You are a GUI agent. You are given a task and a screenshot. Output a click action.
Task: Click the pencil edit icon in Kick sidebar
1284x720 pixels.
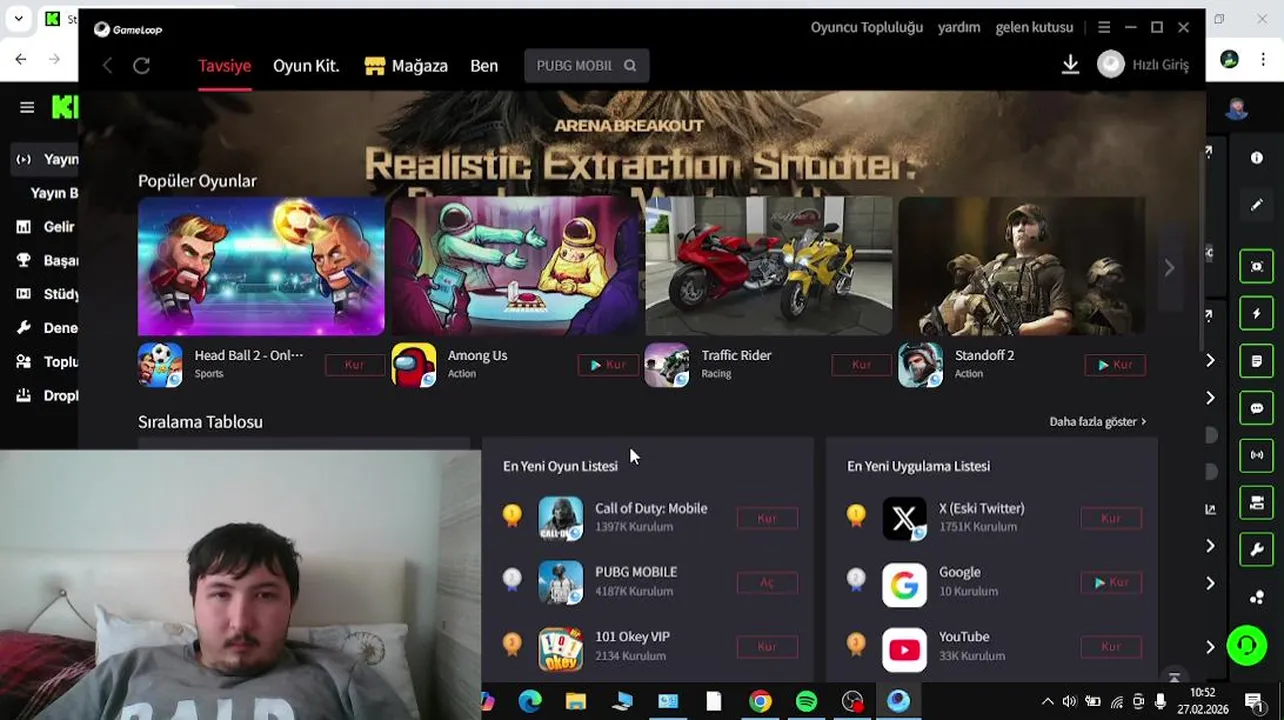1257,205
